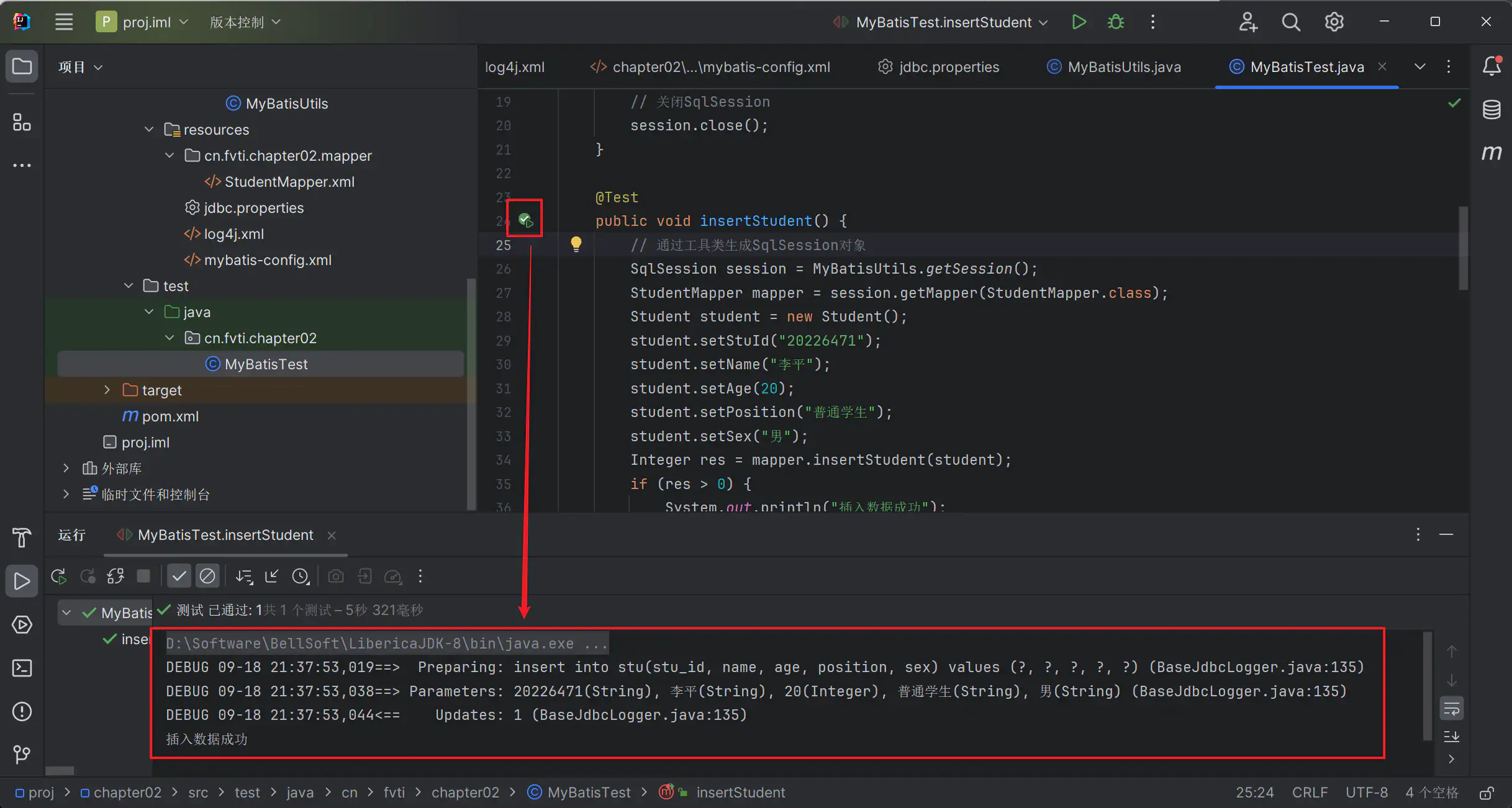This screenshot has height=808, width=1512.
Task: Switch to jdbc.properties editor tab
Action: [x=938, y=67]
